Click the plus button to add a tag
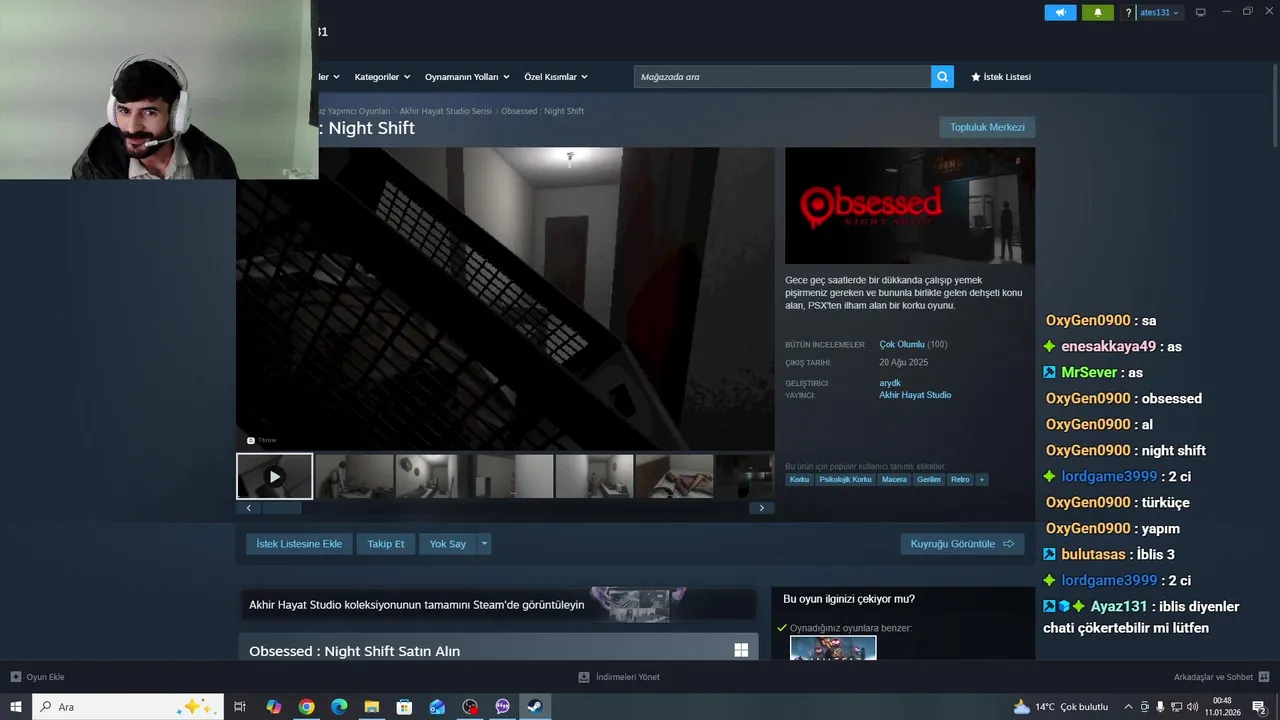Screen dimensions: 1280x720 click(x=982, y=480)
